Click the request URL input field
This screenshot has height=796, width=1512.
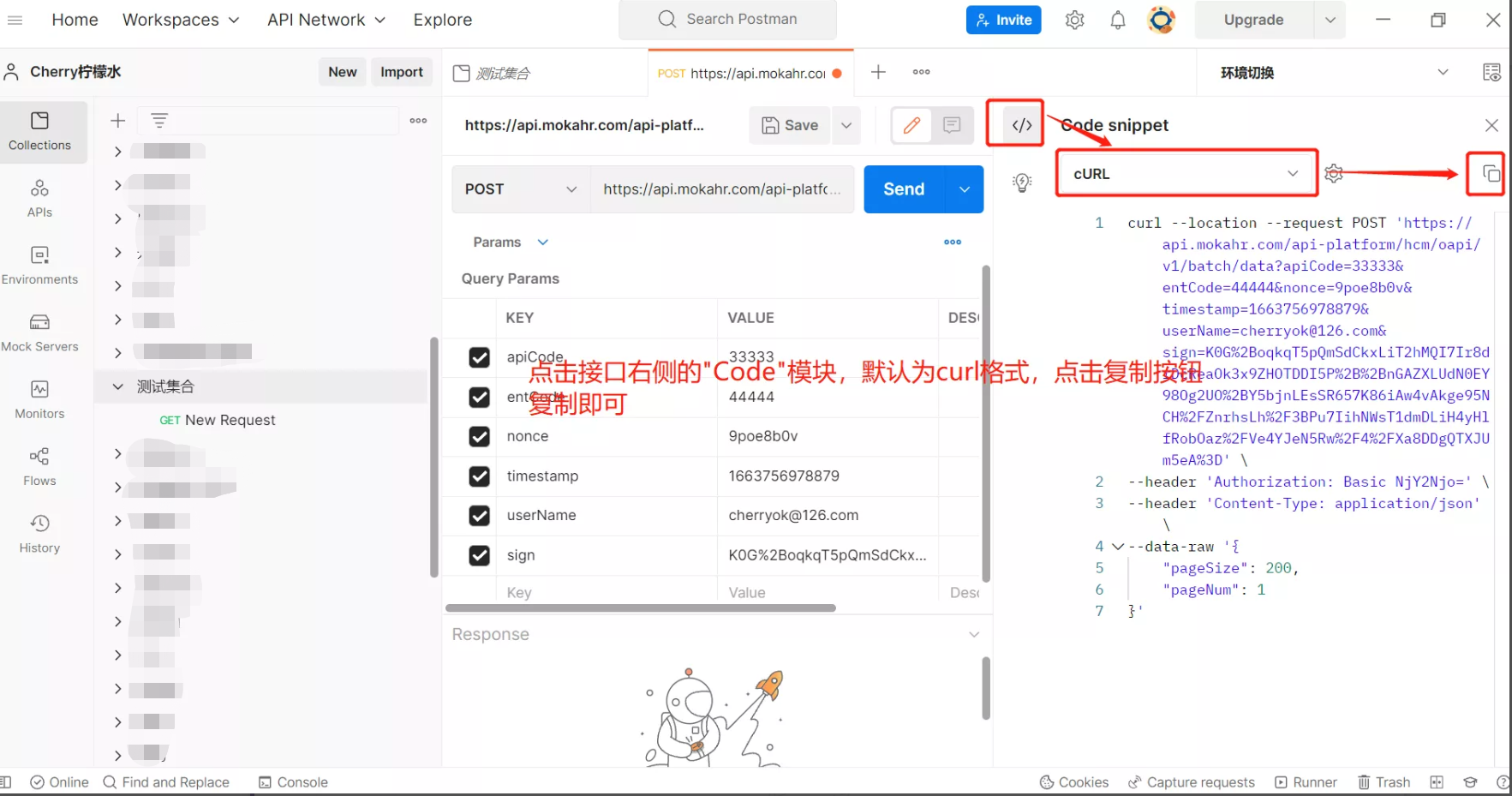click(x=722, y=189)
